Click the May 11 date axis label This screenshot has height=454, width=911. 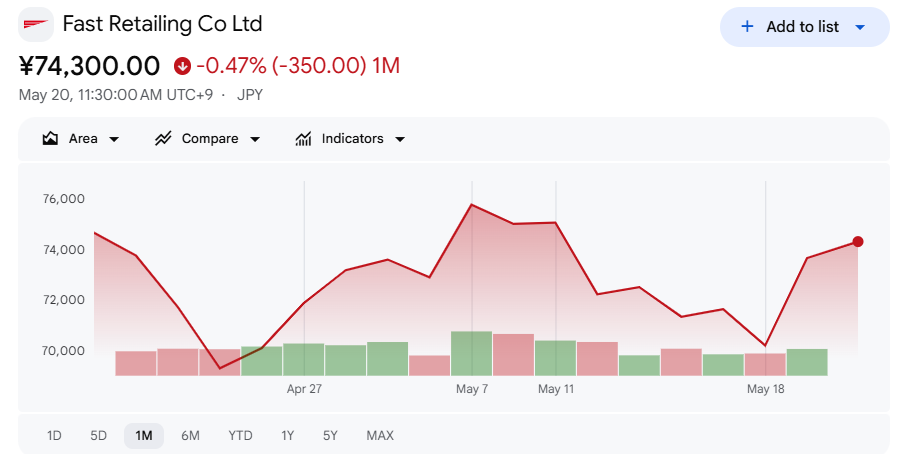pyautogui.click(x=556, y=389)
